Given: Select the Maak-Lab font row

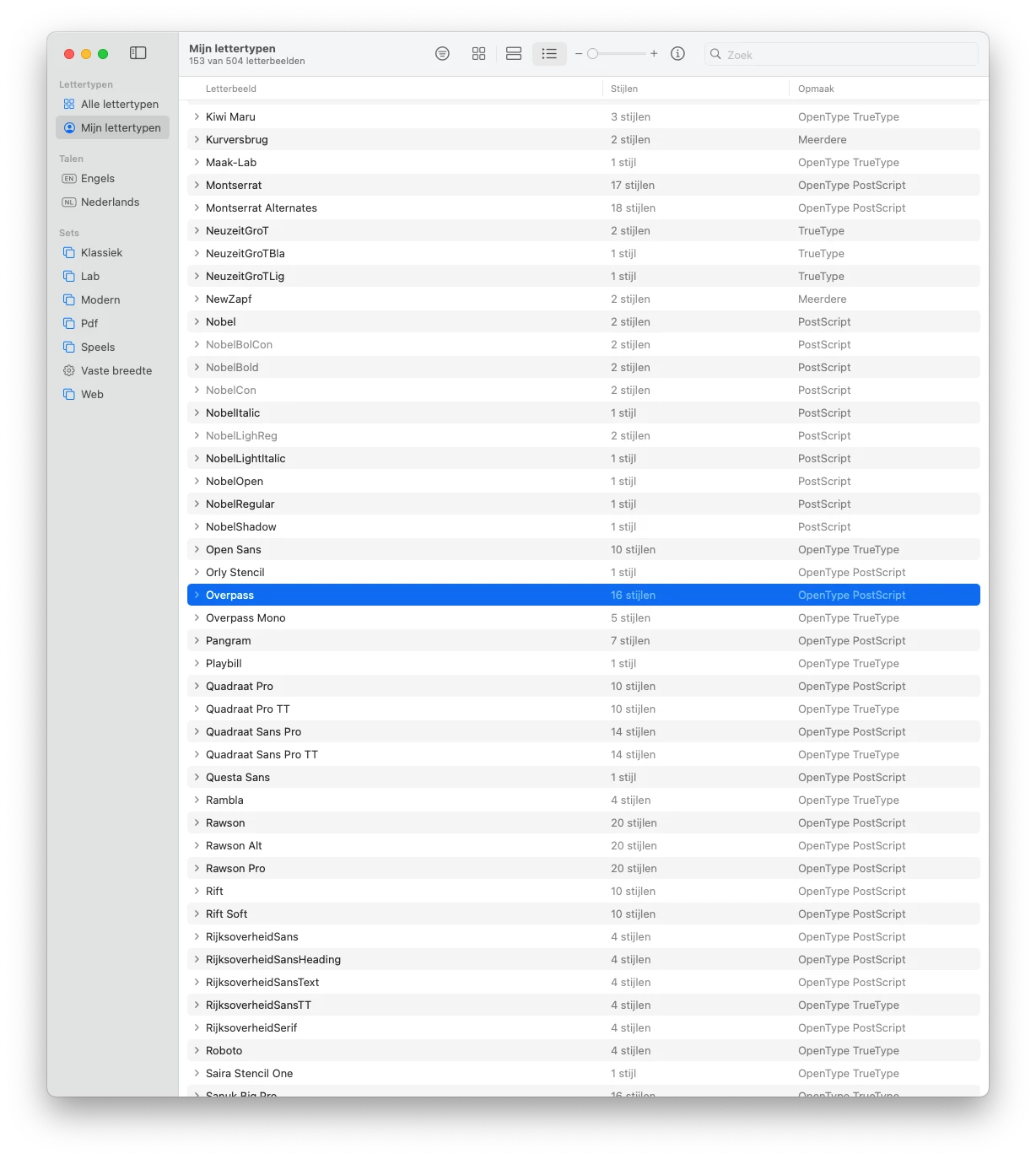Looking at the screenshot, I should [x=584, y=162].
